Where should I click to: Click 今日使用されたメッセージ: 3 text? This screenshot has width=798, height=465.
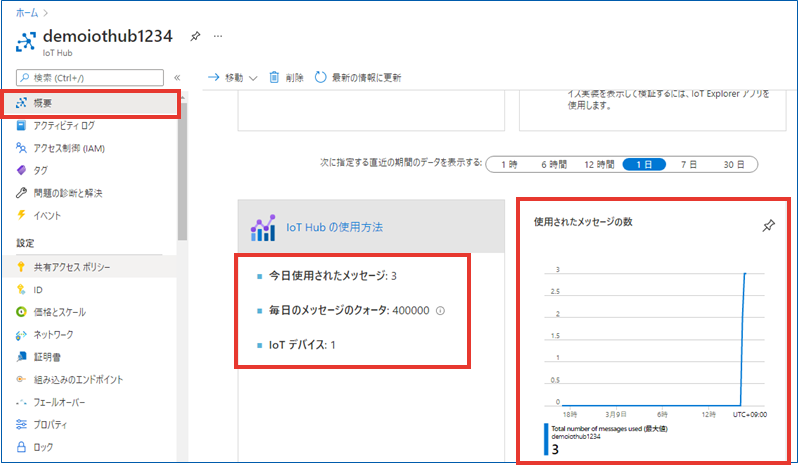point(333,276)
